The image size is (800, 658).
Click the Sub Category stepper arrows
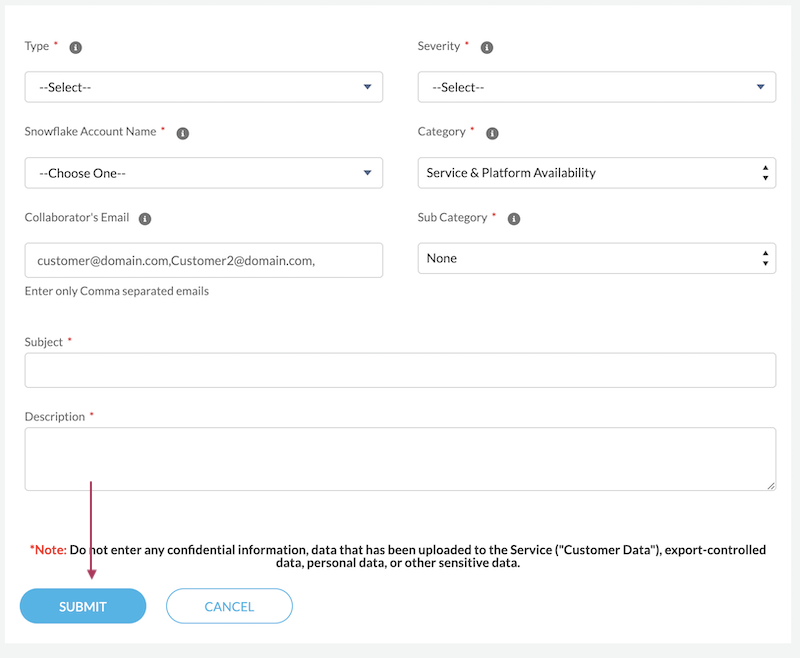(767, 258)
